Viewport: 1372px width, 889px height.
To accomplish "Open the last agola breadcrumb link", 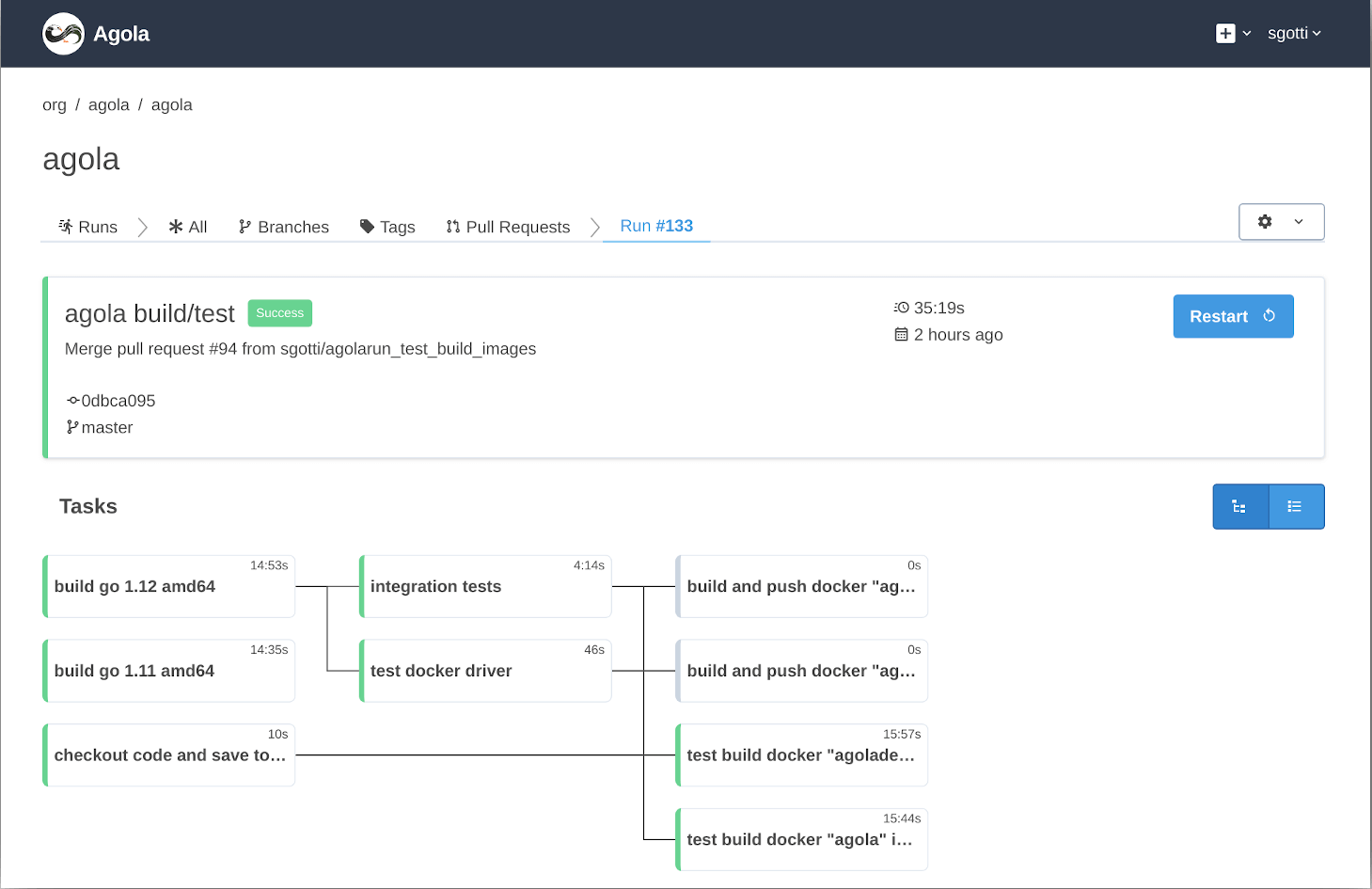I will [x=172, y=105].
